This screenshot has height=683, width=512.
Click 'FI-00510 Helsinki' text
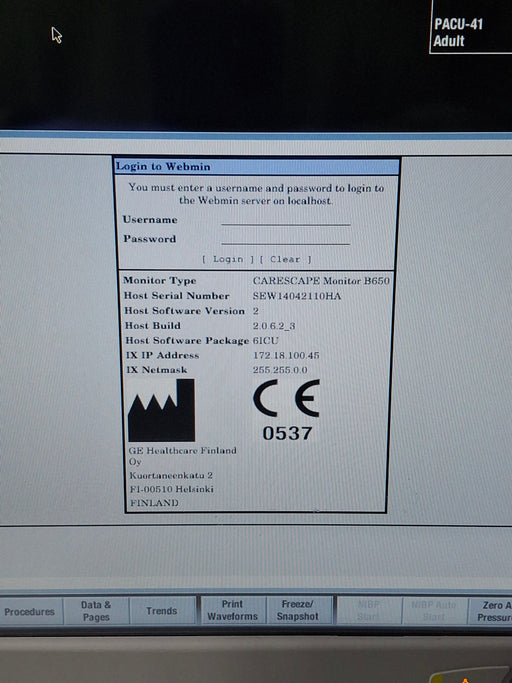point(172,489)
